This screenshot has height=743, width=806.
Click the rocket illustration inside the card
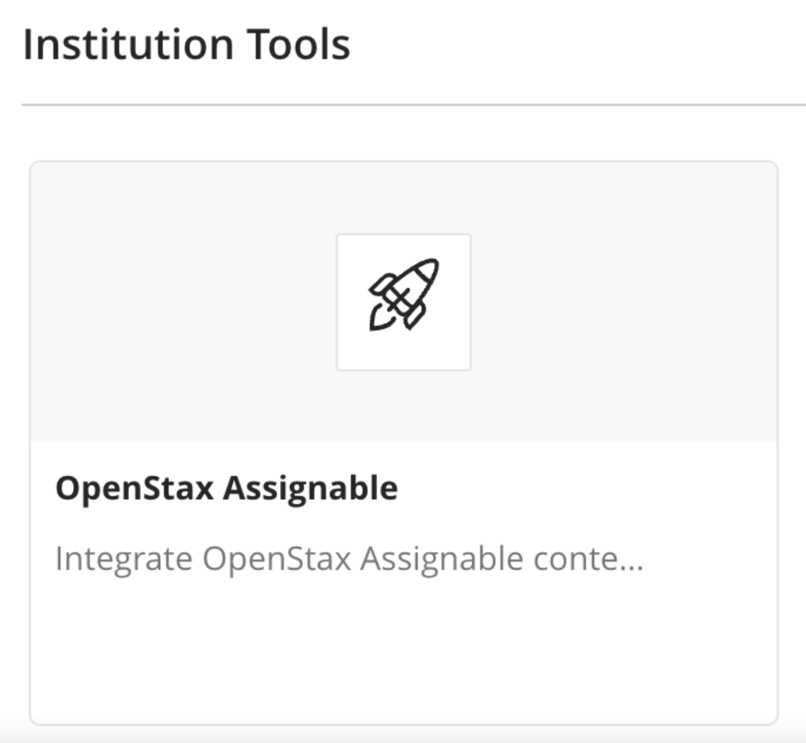(x=404, y=297)
